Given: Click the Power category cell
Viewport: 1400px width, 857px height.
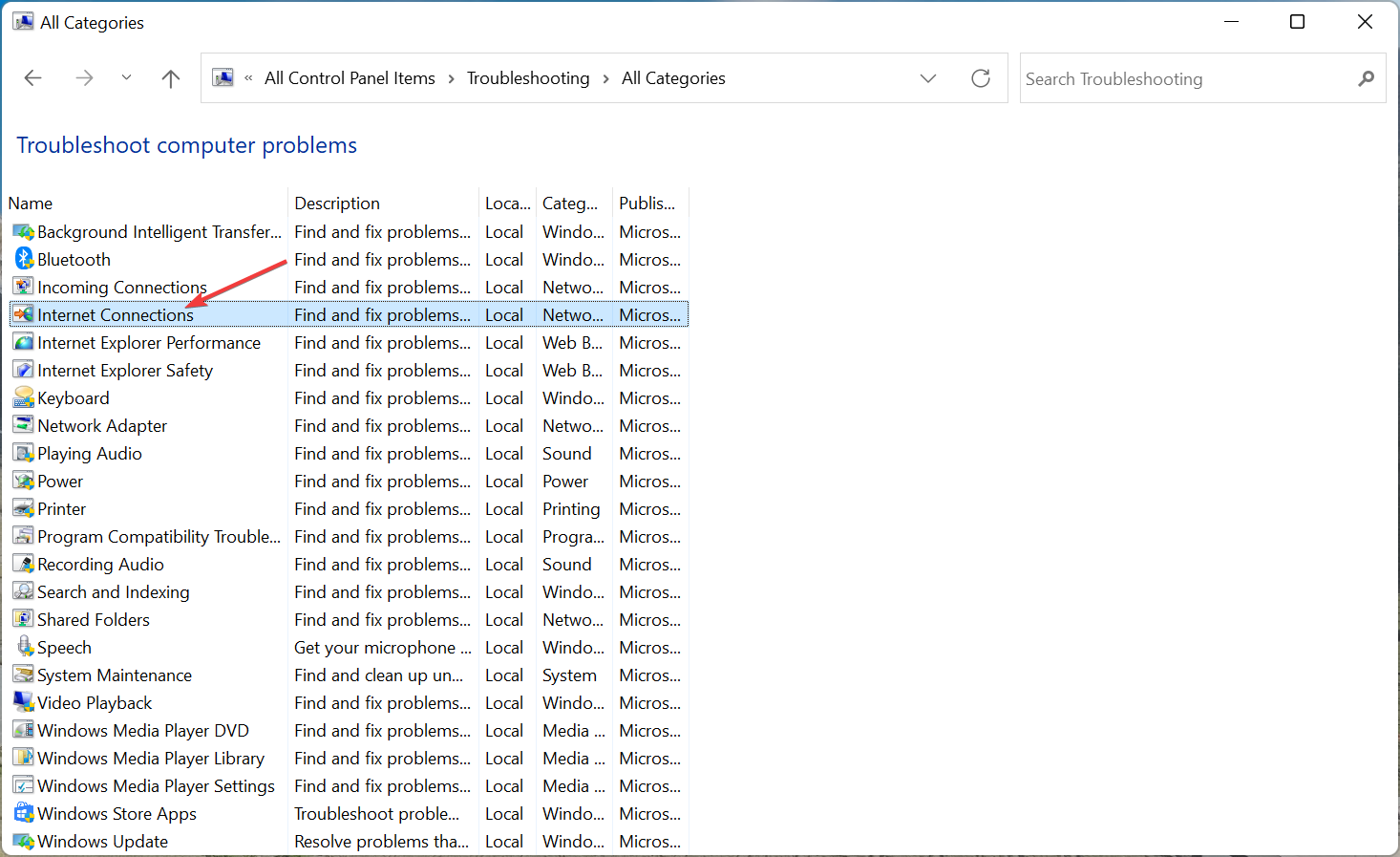Looking at the screenshot, I should pyautogui.click(x=565, y=482).
